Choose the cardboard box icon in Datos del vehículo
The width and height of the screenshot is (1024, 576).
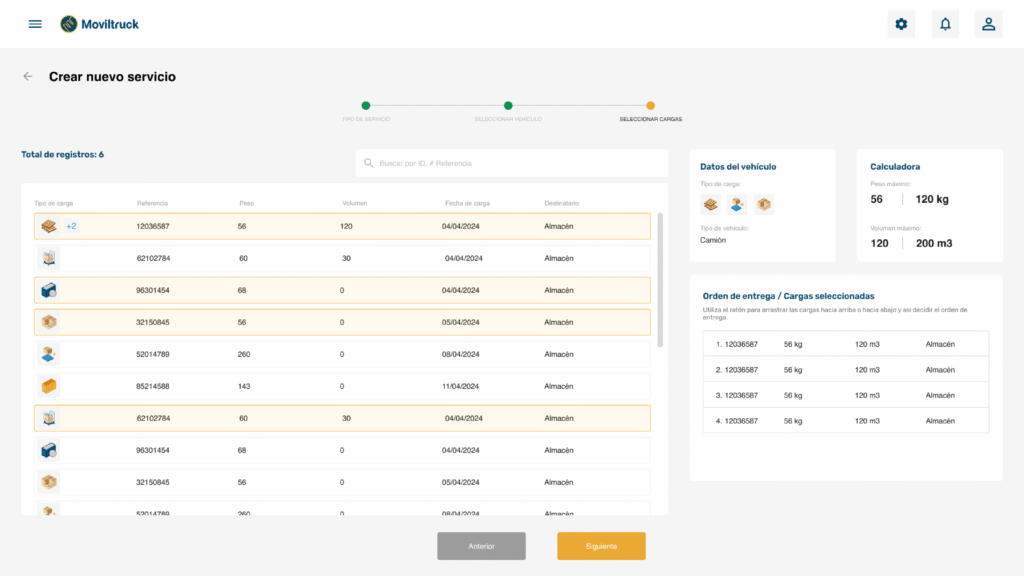pos(763,205)
